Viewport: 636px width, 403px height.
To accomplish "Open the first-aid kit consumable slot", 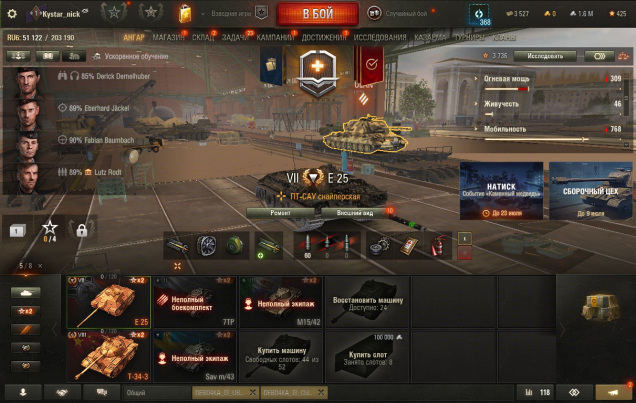I will [x=408, y=245].
